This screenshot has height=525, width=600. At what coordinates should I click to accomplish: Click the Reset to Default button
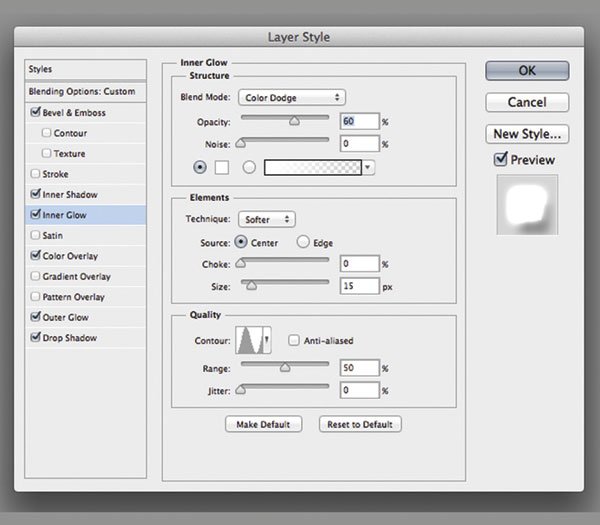360,424
